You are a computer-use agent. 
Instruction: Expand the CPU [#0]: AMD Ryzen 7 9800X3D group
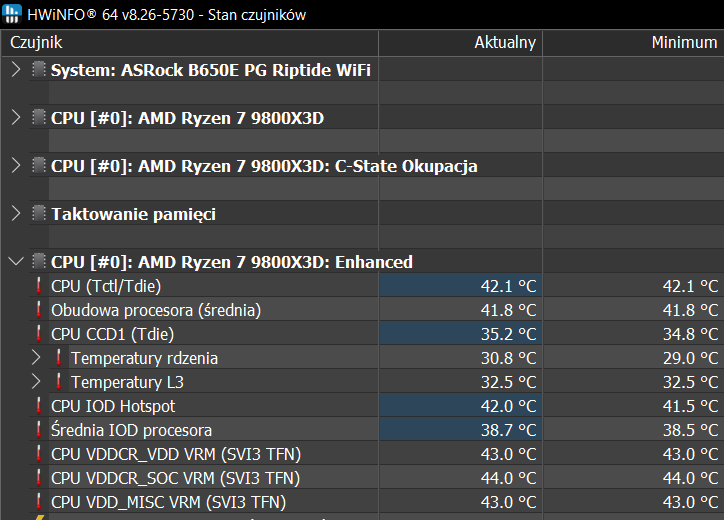click(x=16, y=118)
